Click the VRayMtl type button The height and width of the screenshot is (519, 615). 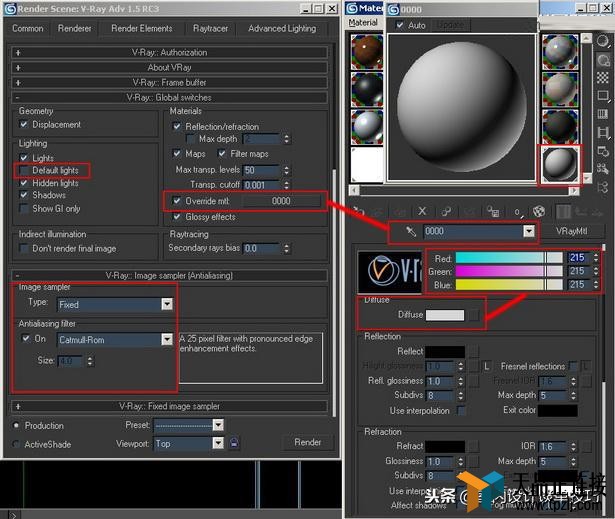pos(571,231)
